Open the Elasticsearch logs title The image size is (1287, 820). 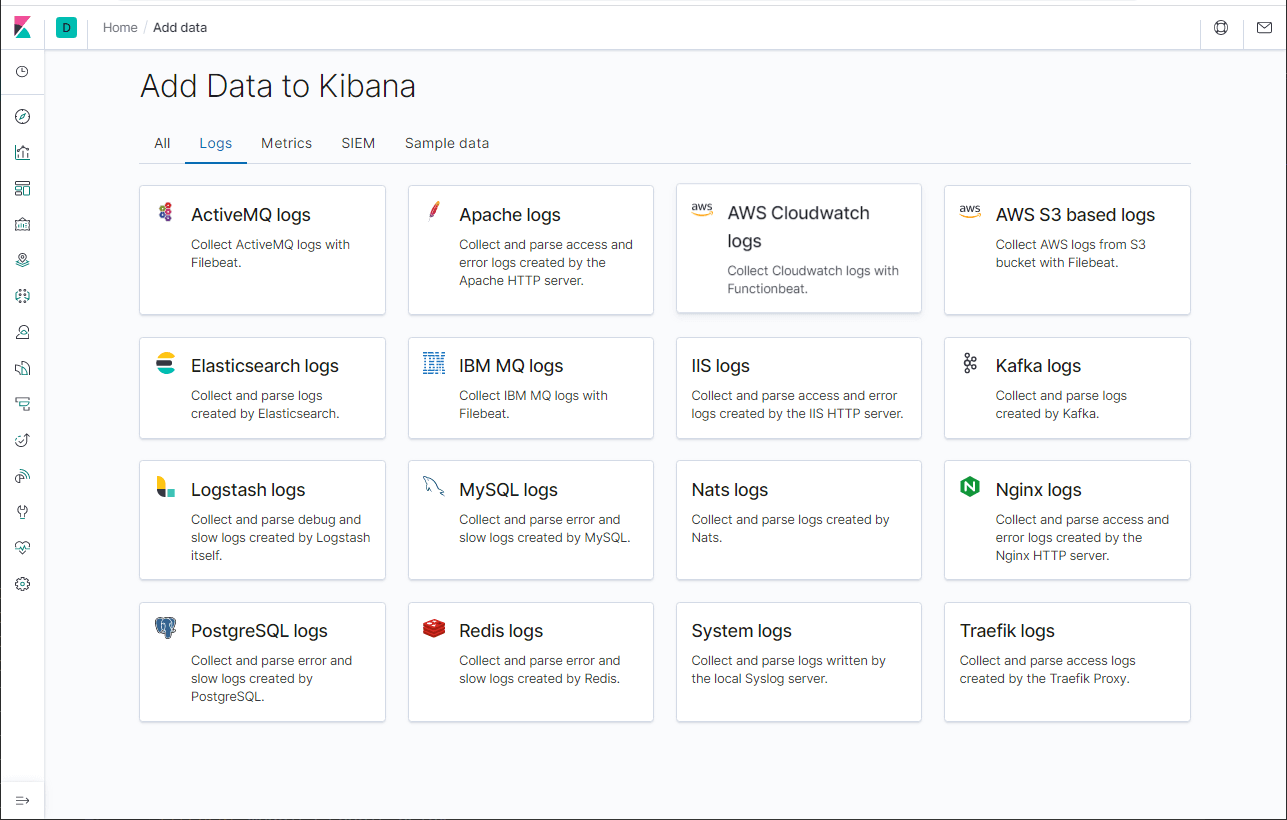tap(265, 366)
